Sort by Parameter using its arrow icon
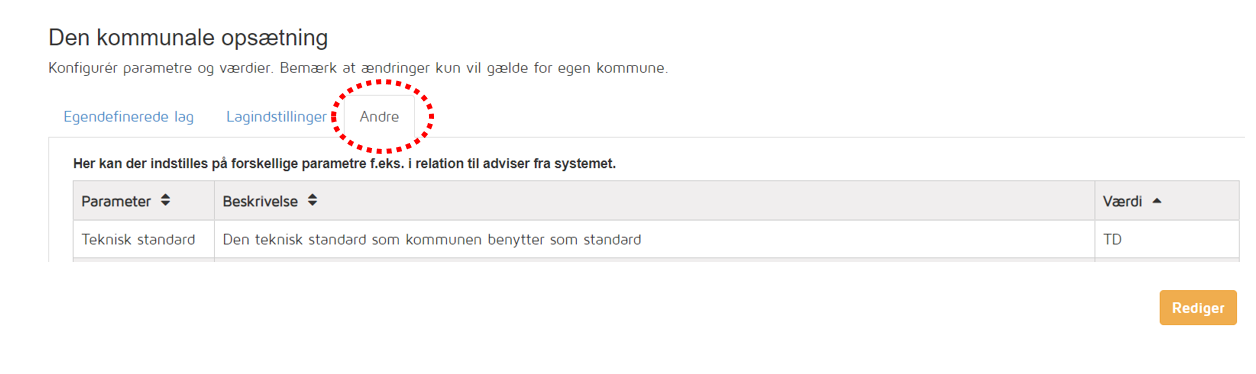 [x=165, y=201]
